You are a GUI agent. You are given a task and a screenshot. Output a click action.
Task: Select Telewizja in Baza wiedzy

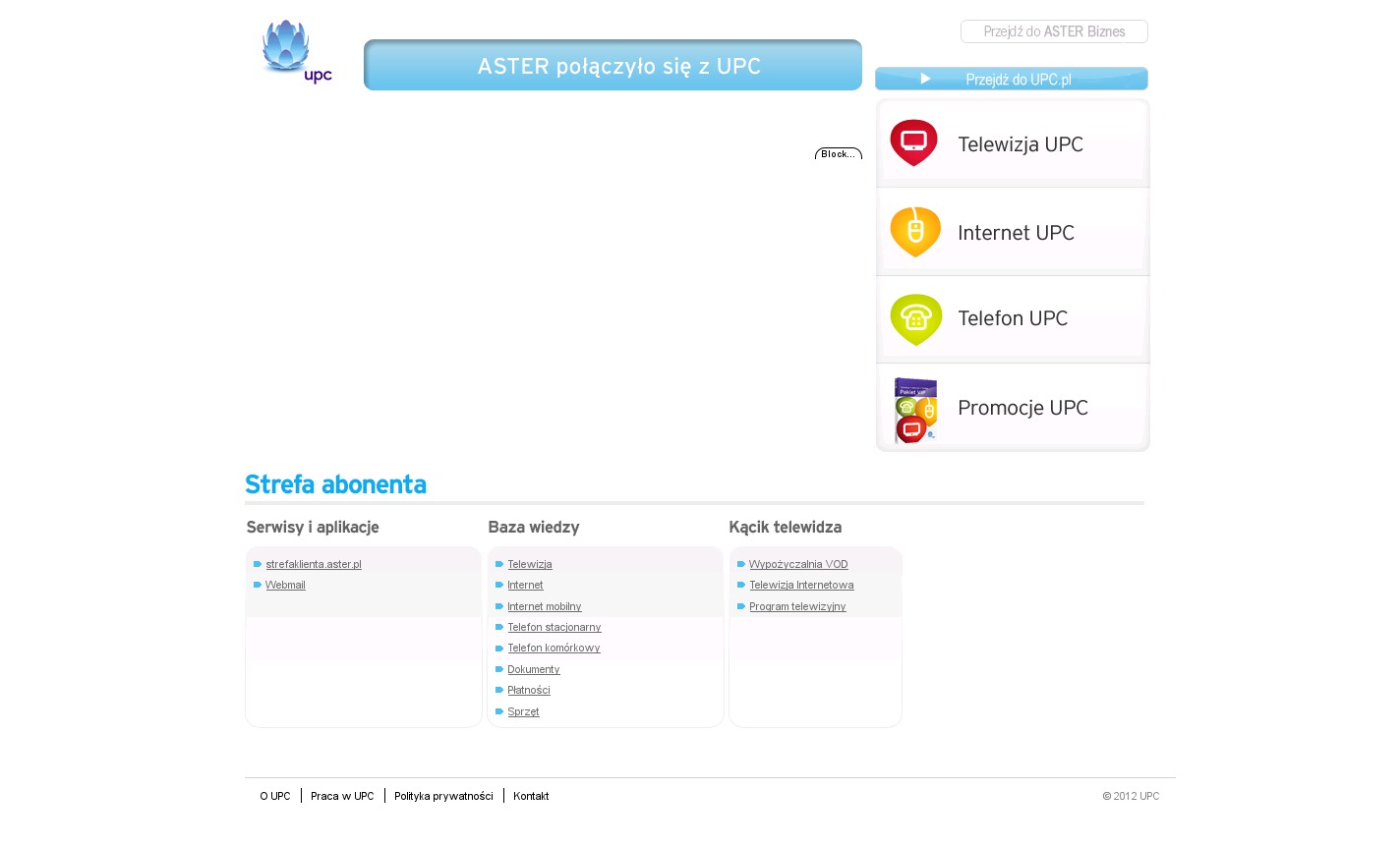pos(529,564)
